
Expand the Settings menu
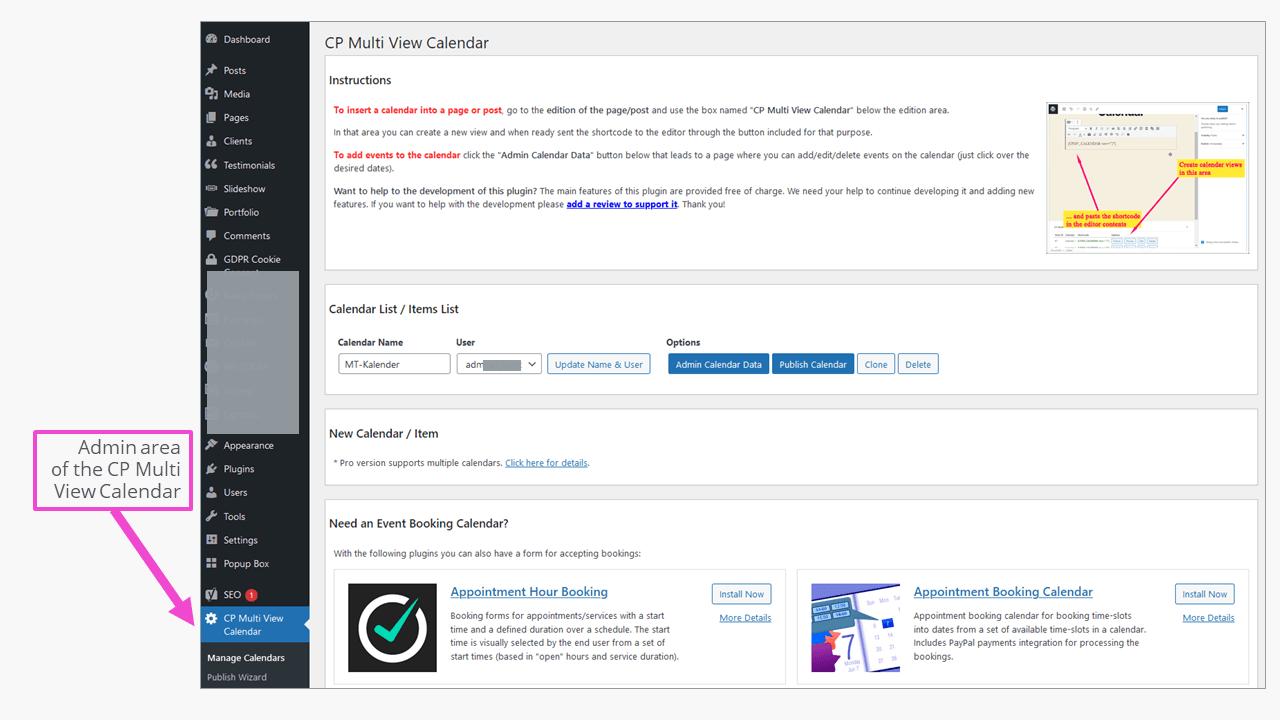(x=212, y=540)
